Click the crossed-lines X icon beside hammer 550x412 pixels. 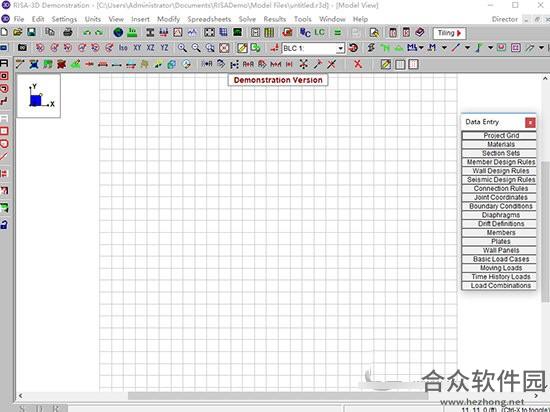click(x=331, y=64)
